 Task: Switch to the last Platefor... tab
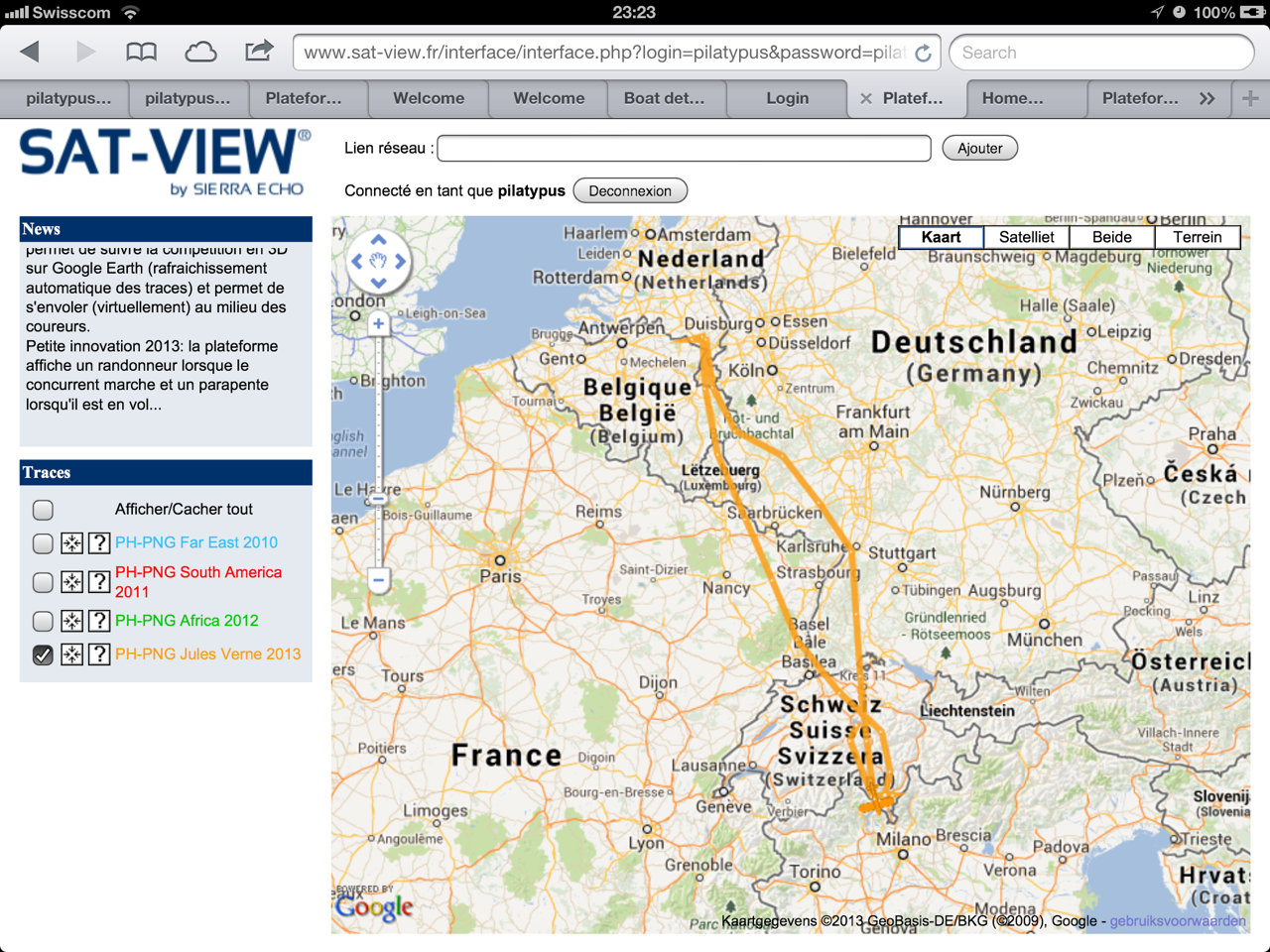pos(1140,98)
